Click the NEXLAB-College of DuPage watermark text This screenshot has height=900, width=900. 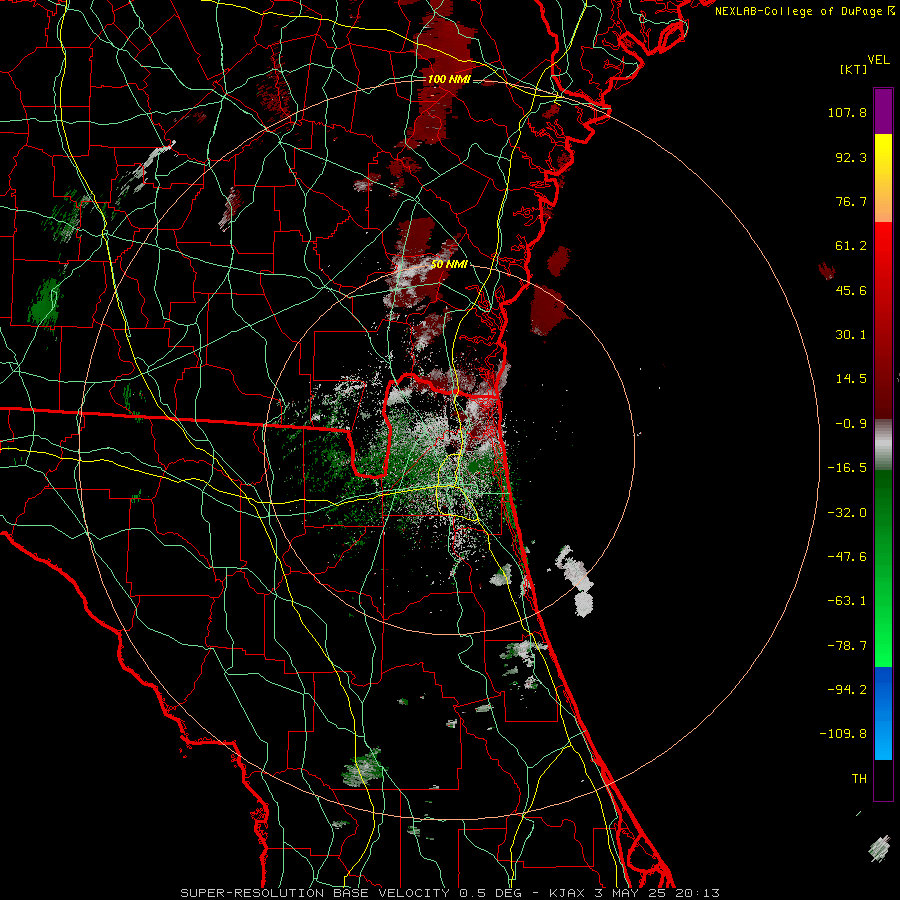coord(804,11)
